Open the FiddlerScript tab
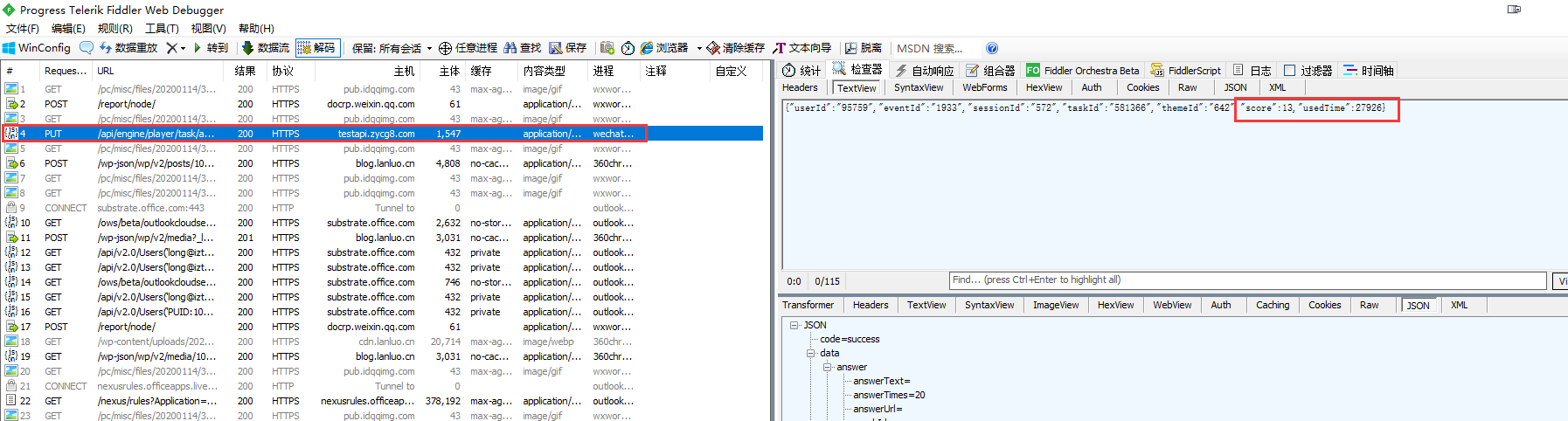This screenshot has height=421, width=1568. pos(1186,71)
